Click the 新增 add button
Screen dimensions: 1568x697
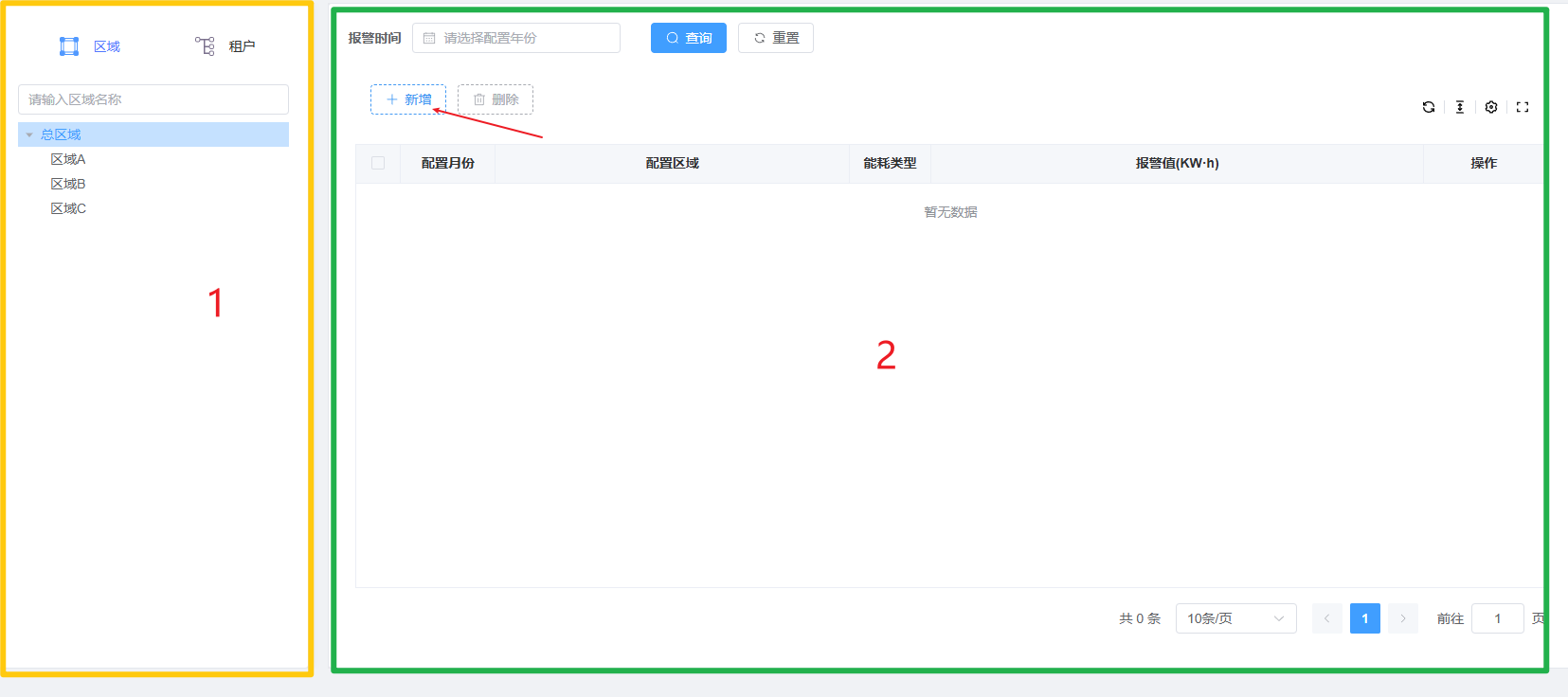click(x=408, y=99)
